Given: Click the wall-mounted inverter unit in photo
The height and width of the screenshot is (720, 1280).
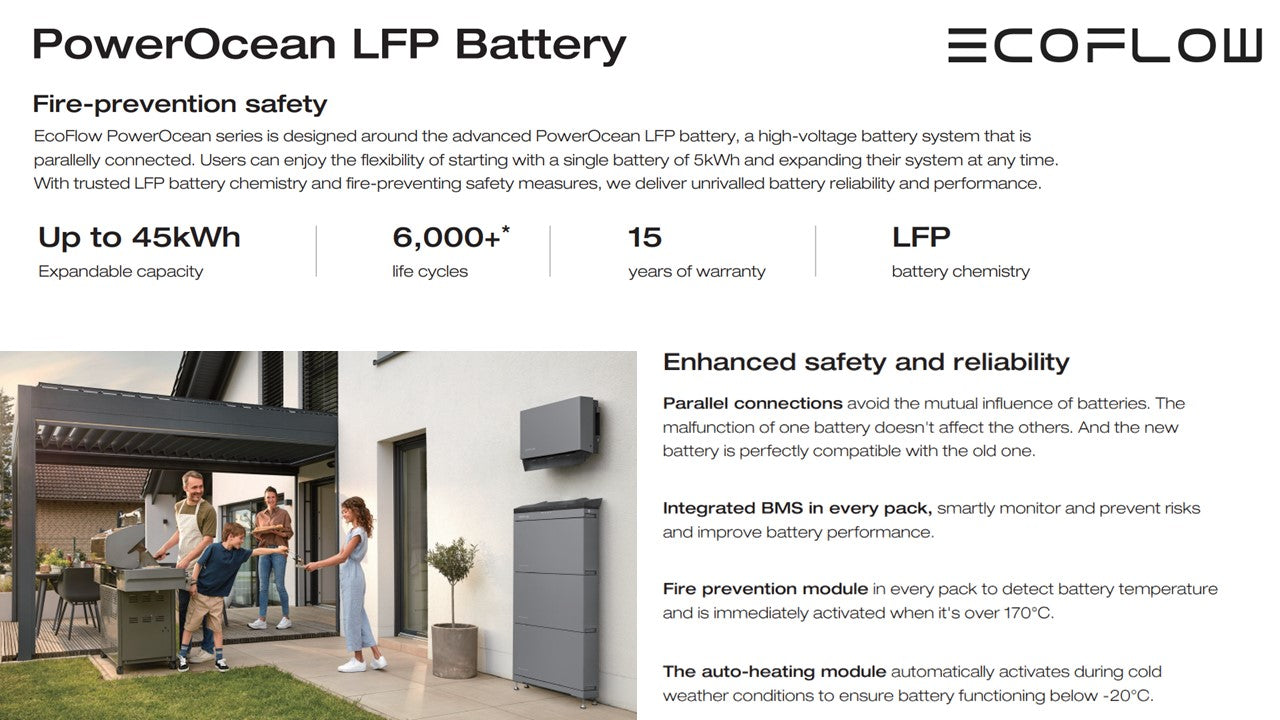Looking at the screenshot, I should click(559, 430).
